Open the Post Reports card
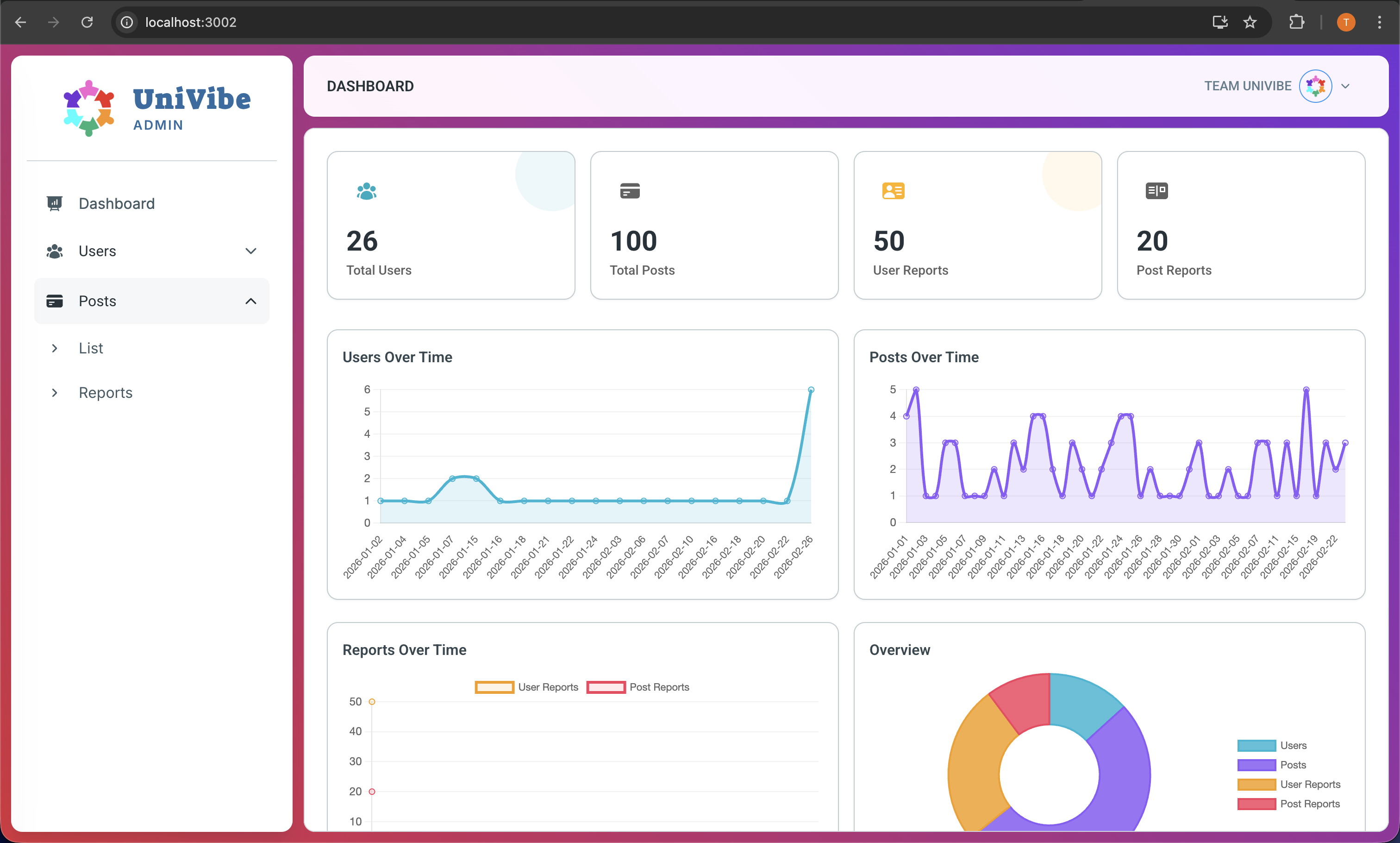Screen dimensions: 1400x843 coord(1241,225)
